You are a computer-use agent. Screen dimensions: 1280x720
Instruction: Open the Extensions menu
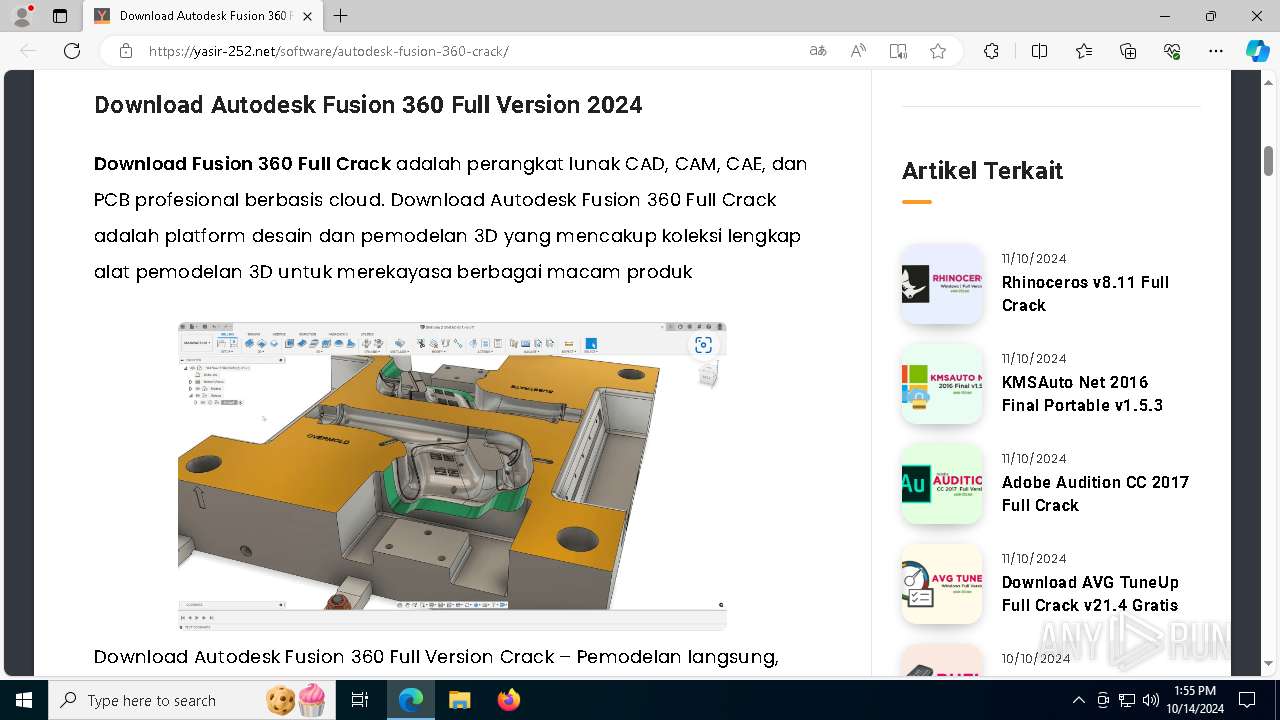click(991, 51)
